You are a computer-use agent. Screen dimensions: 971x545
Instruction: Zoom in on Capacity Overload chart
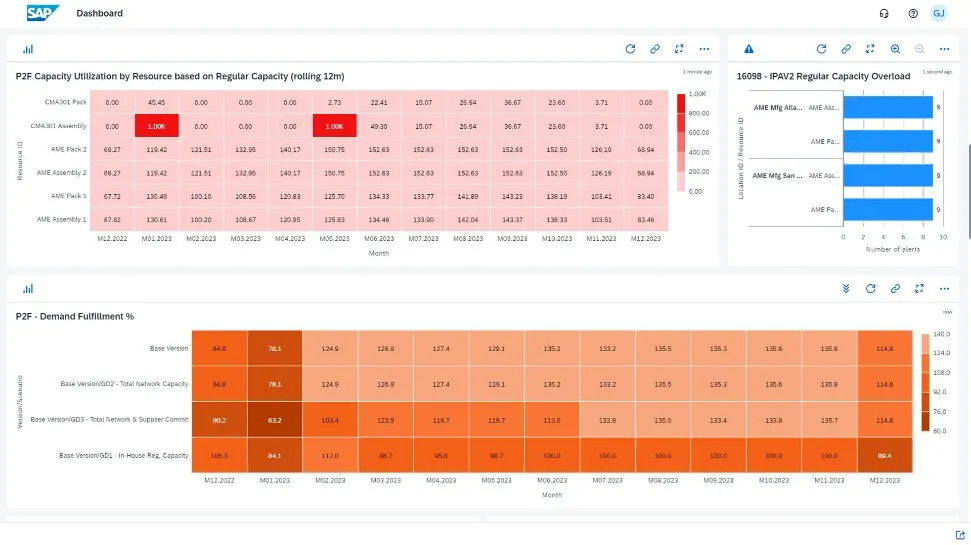pos(895,48)
